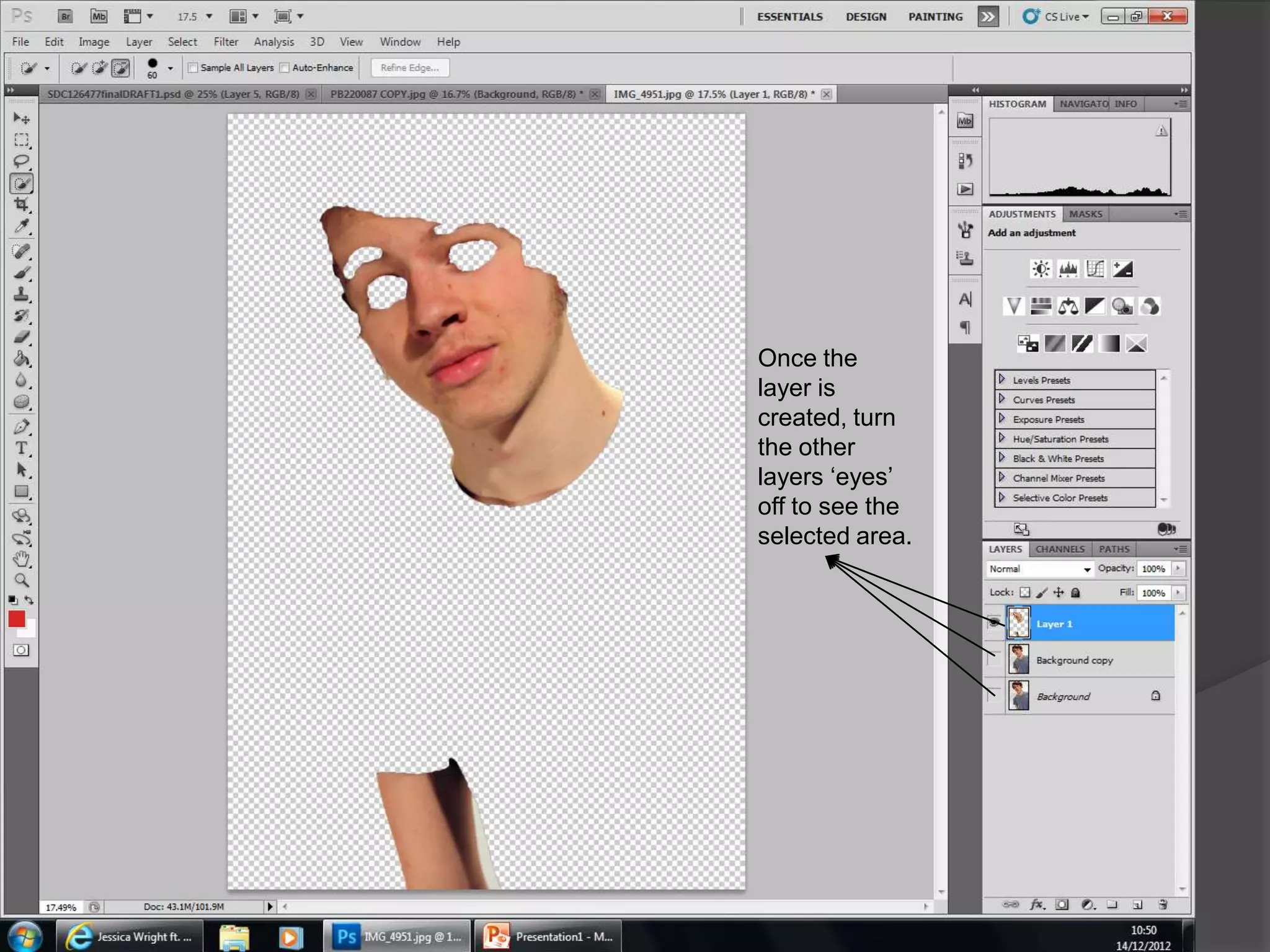
Task: Expand Curves Presets
Action: (x=1001, y=399)
